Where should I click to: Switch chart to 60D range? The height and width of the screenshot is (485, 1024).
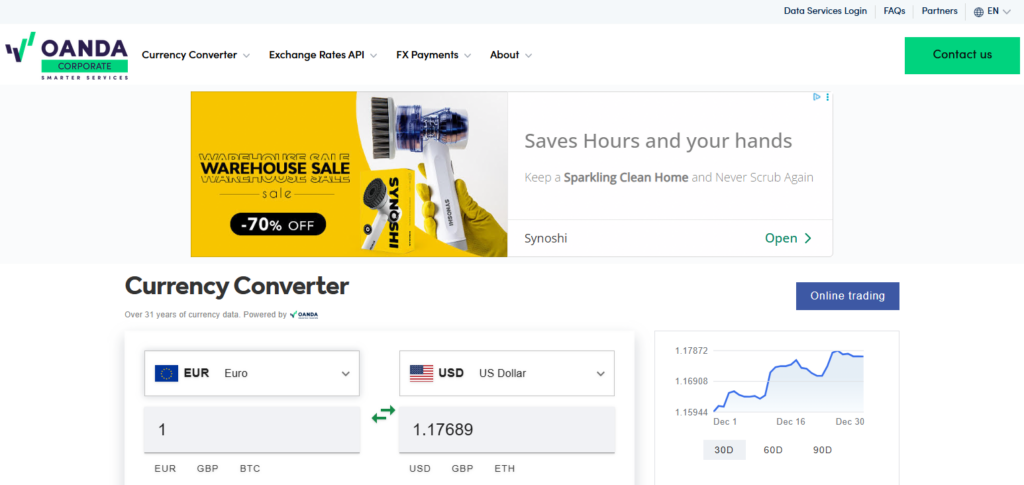click(x=773, y=450)
